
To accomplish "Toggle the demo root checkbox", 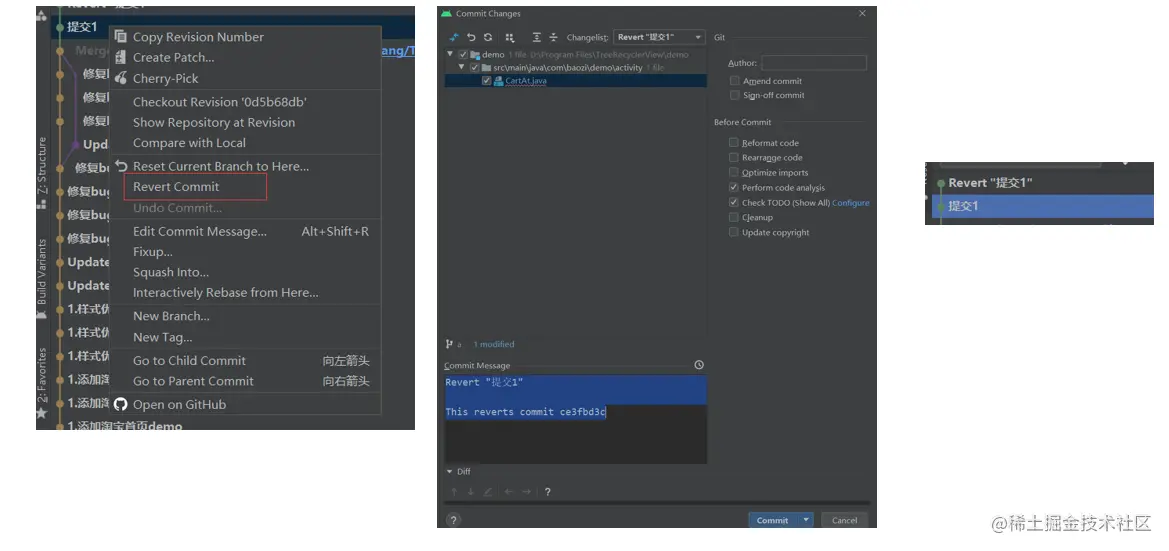I will coord(464,54).
